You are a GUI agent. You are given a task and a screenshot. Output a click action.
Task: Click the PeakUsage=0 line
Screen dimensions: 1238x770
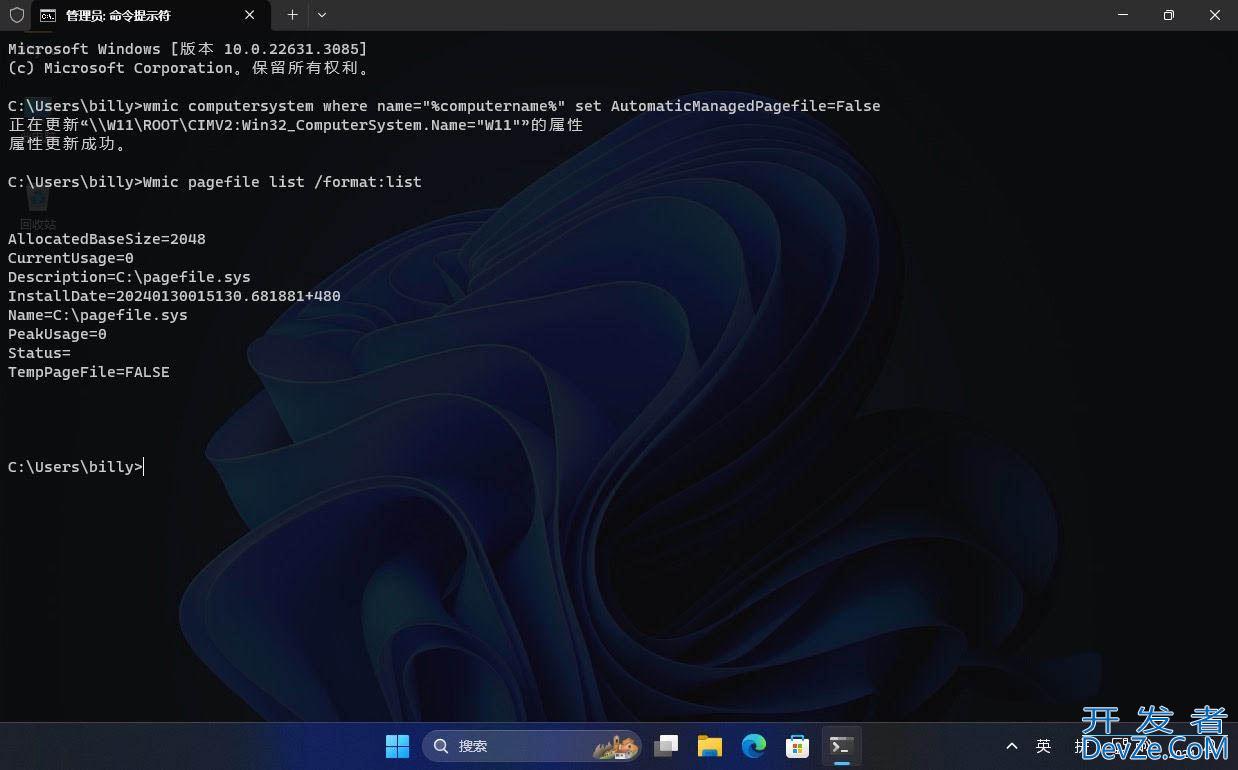pos(57,334)
